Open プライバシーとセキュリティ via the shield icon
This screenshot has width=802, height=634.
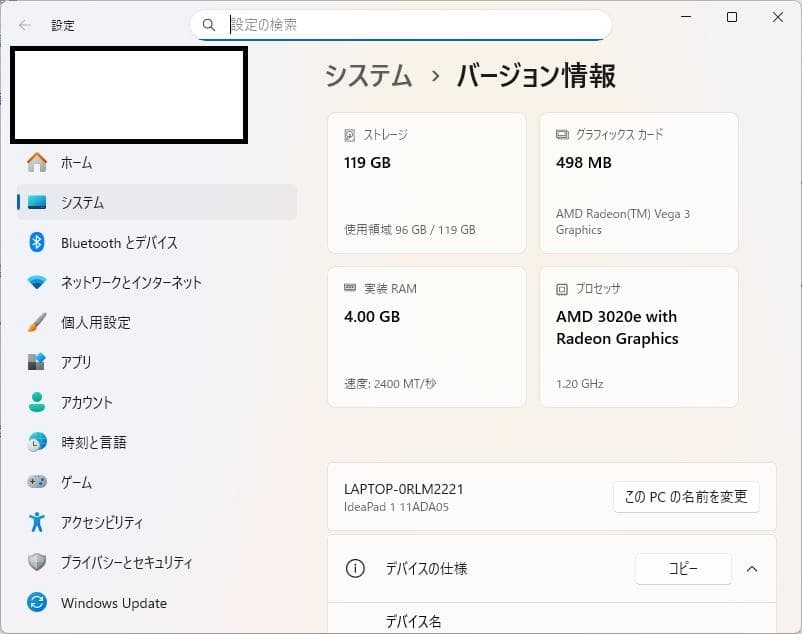coord(36,562)
